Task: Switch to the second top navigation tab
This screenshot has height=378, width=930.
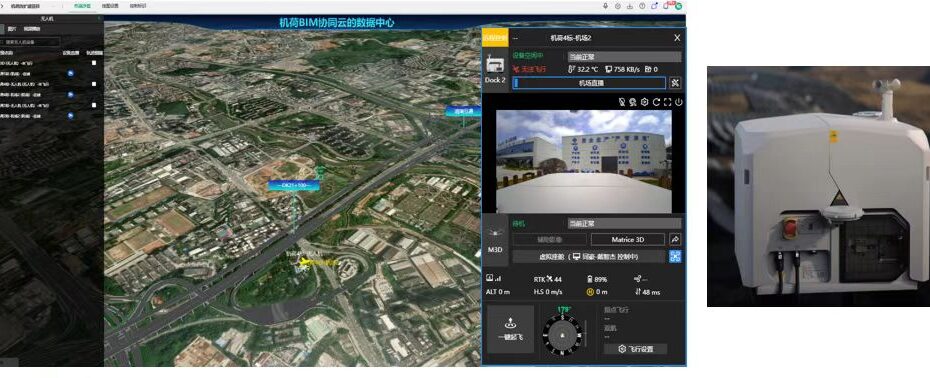Action: click(110, 6)
